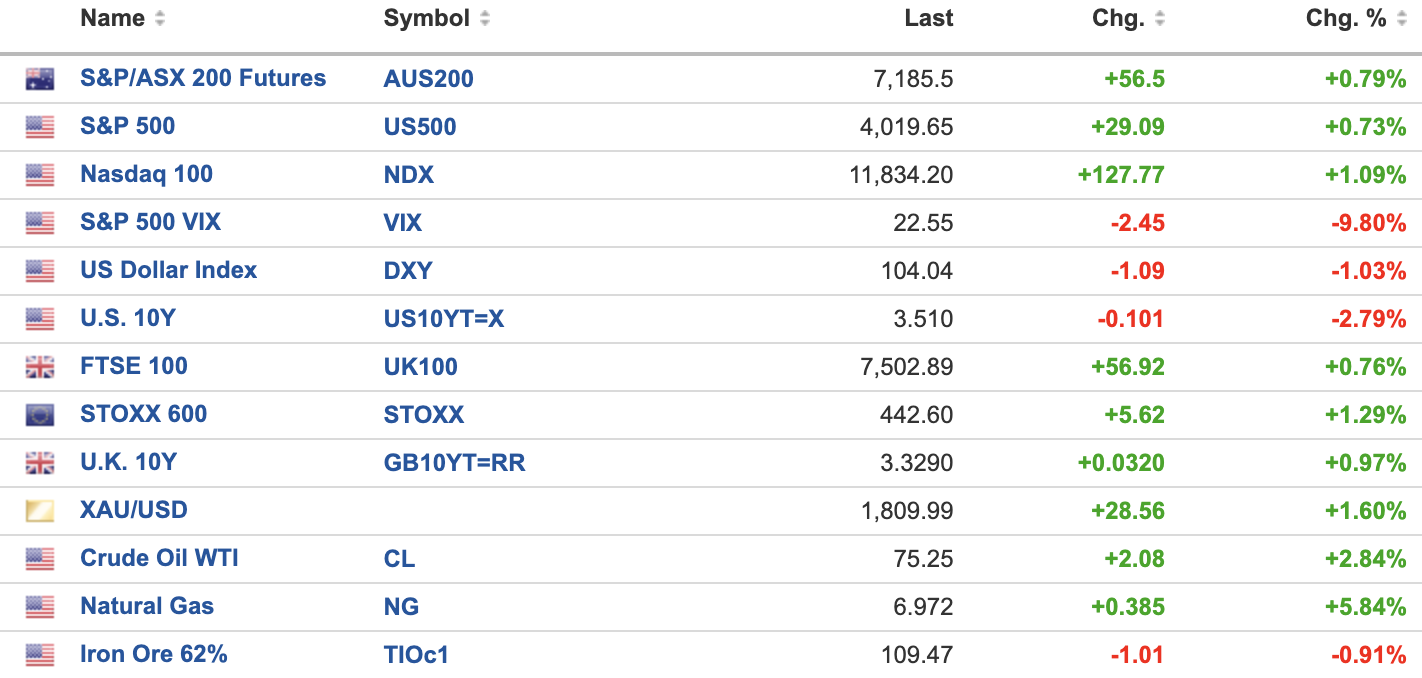This screenshot has width=1422, height=678.
Task: Click the GB10YT=RR symbol link
Action: coord(454,463)
